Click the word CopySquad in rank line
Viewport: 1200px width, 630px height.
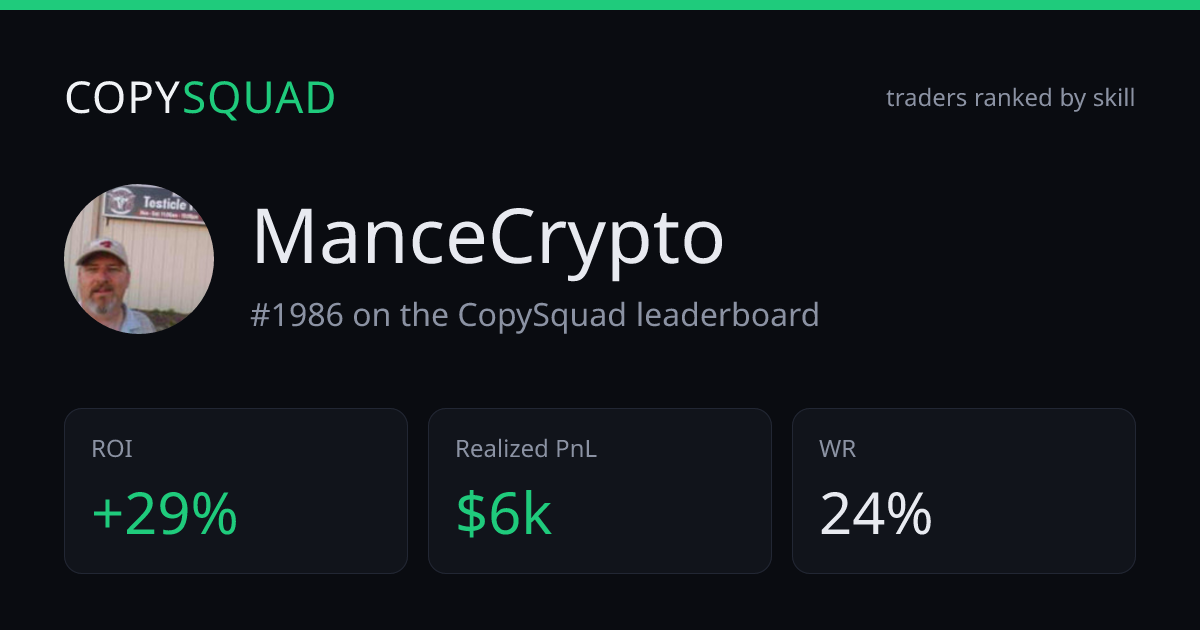(x=543, y=315)
